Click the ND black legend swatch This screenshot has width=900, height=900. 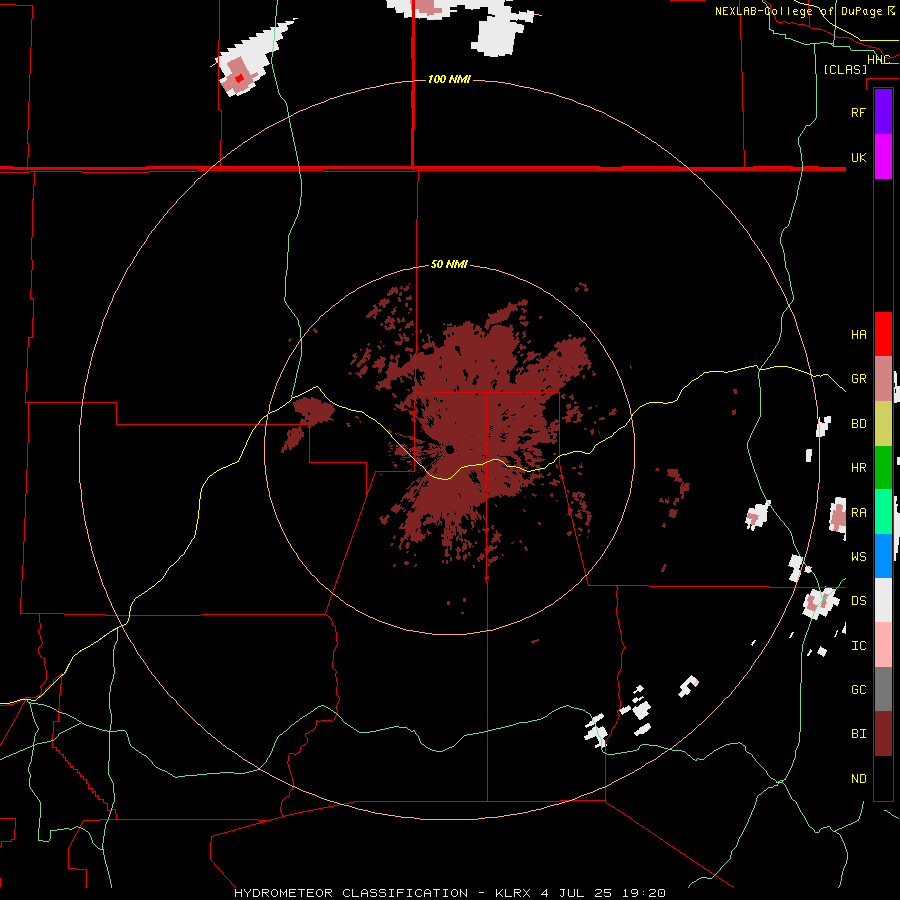click(883, 778)
